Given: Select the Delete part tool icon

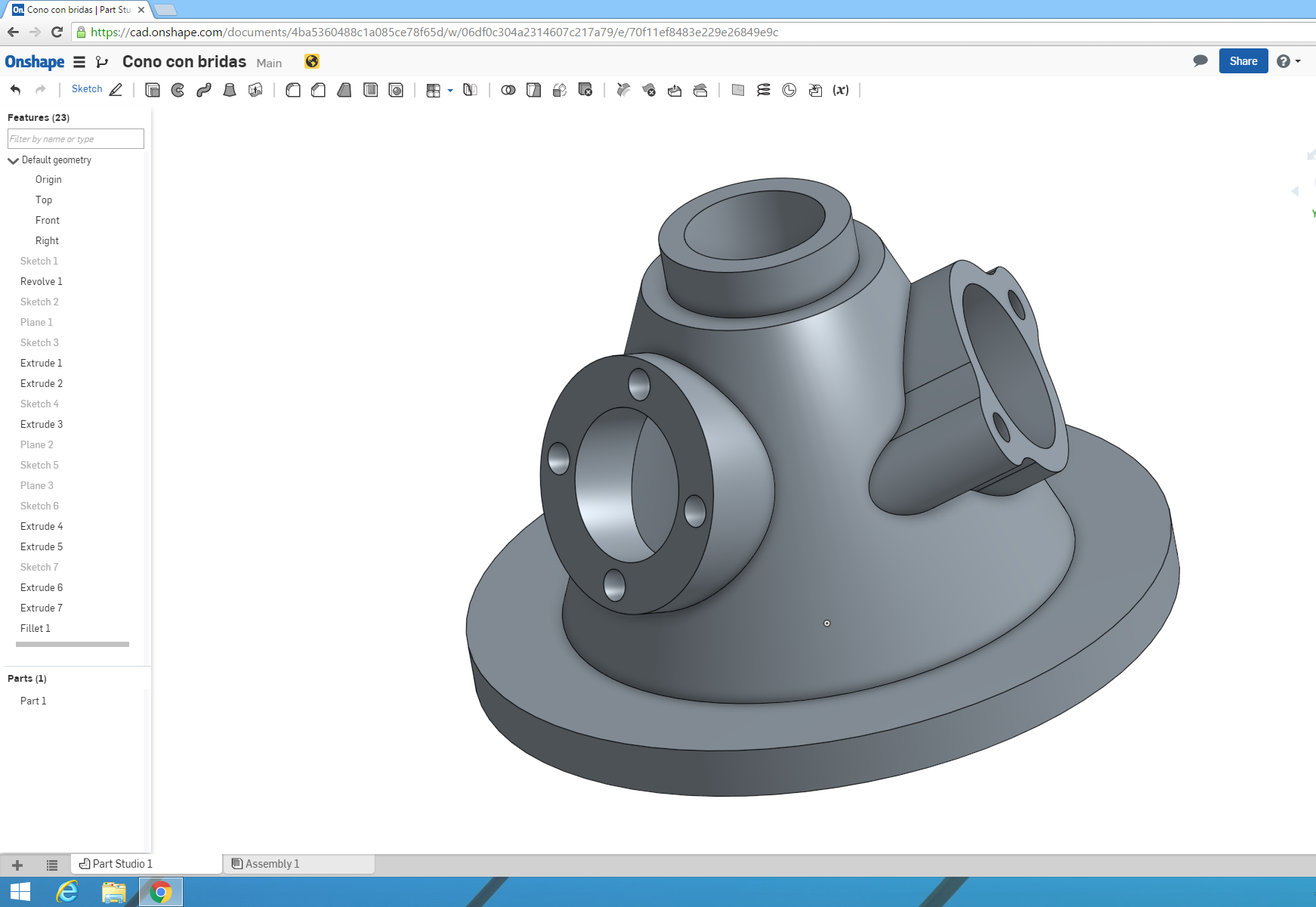Looking at the screenshot, I should pos(585,90).
